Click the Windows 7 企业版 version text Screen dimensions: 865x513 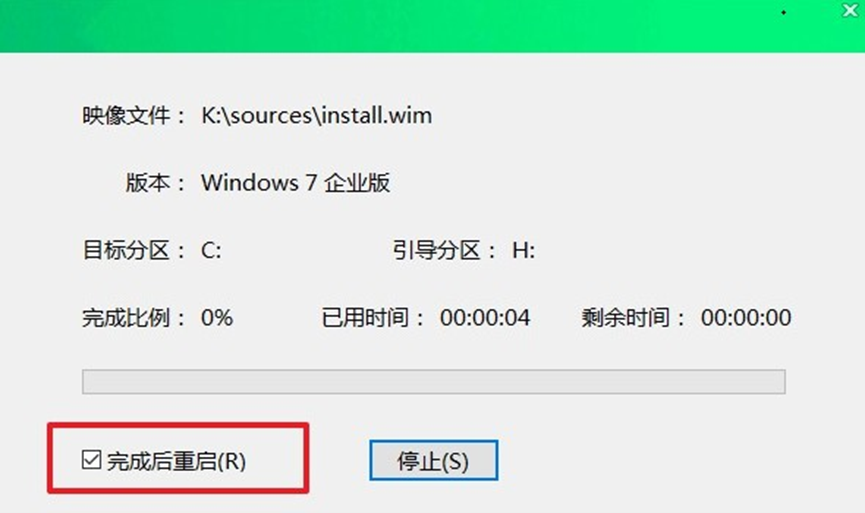[296, 183]
